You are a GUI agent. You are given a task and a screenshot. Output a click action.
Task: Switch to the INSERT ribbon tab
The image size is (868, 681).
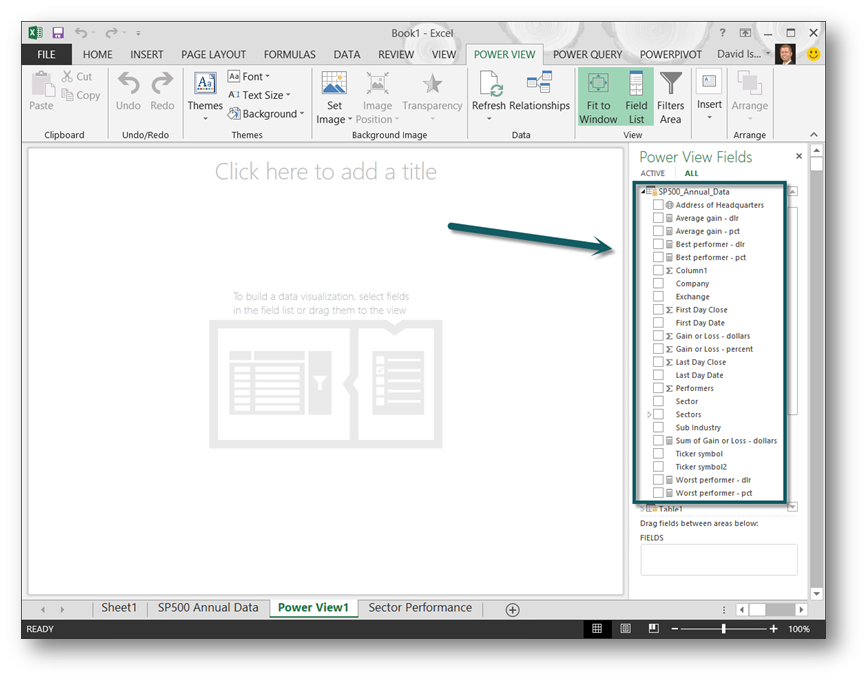tap(147, 54)
